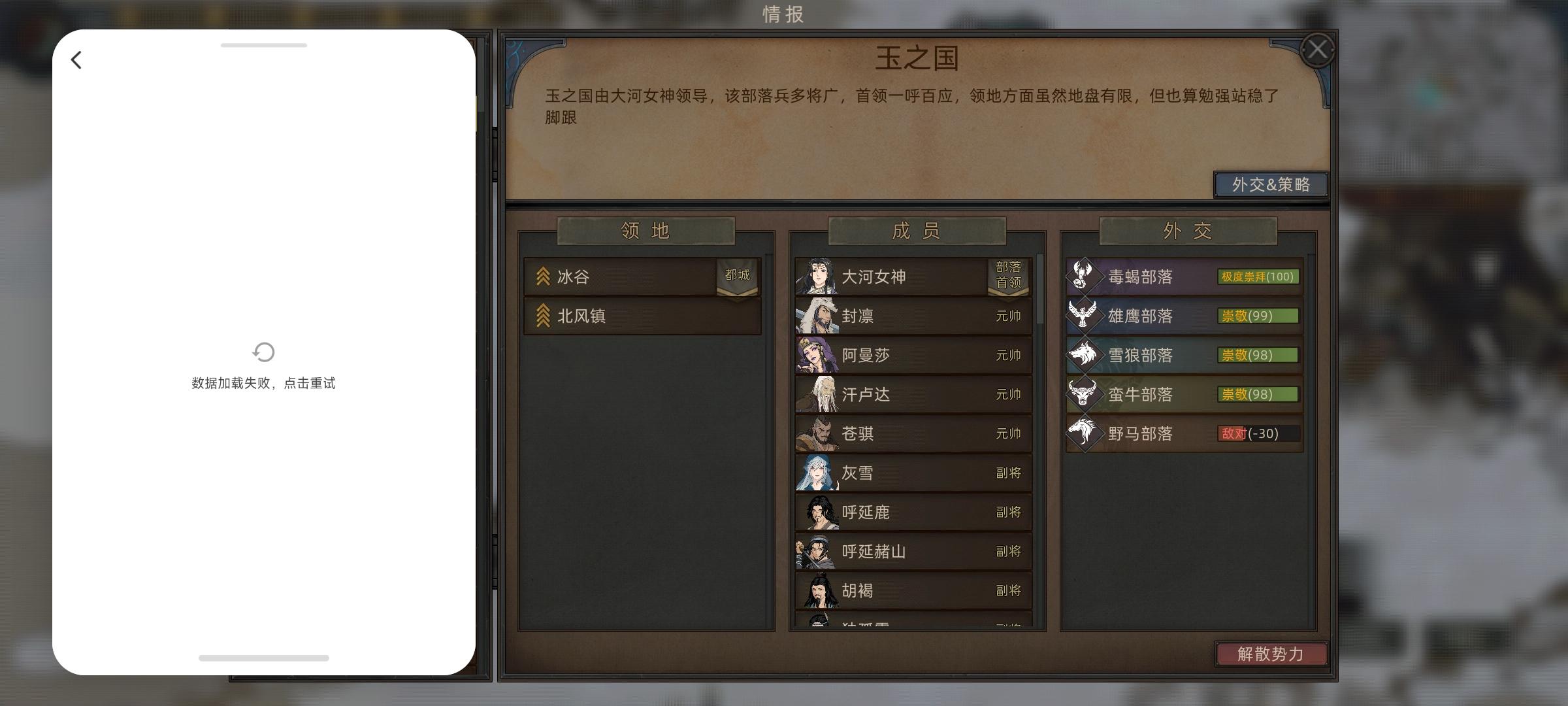Close the 玉之国 info window
The image size is (1568, 706).
(1317, 50)
